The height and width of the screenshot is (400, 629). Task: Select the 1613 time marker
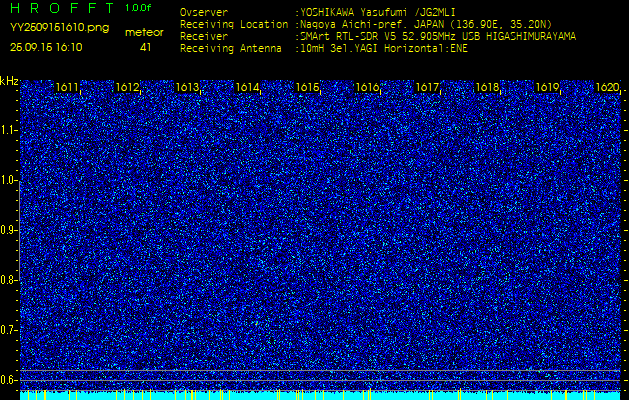tap(188, 88)
